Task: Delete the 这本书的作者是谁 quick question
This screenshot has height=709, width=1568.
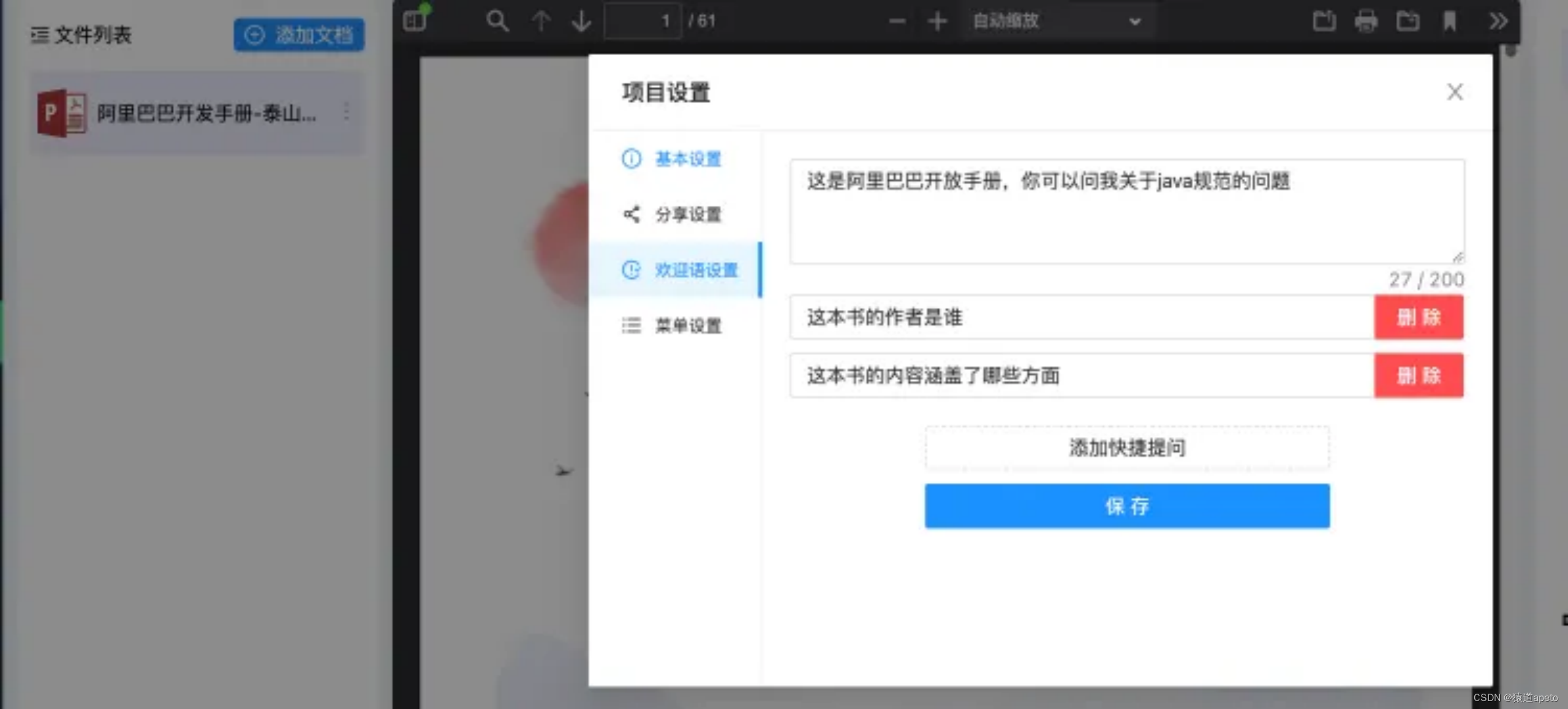Action: pos(1419,317)
